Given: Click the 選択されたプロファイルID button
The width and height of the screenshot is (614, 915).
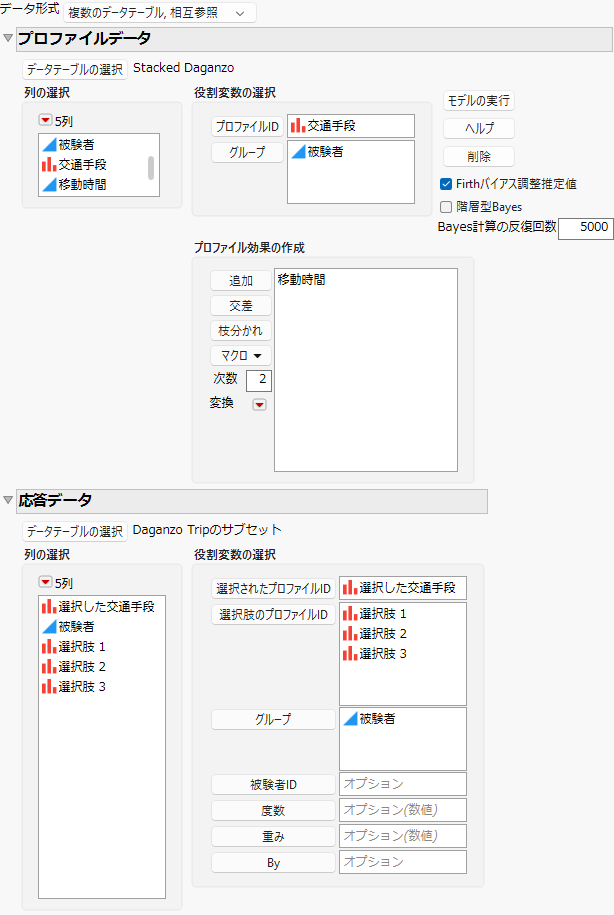Looking at the screenshot, I should tap(273, 589).
